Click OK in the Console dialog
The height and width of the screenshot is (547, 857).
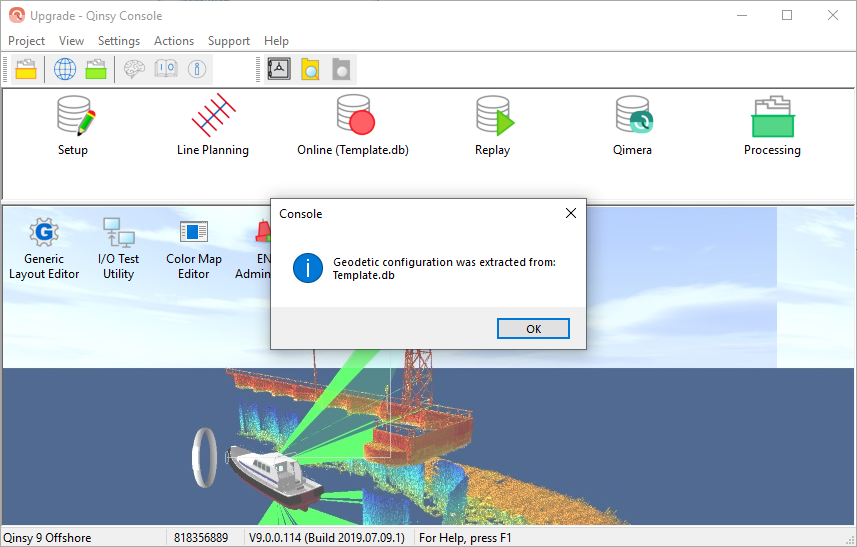[x=533, y=329]
